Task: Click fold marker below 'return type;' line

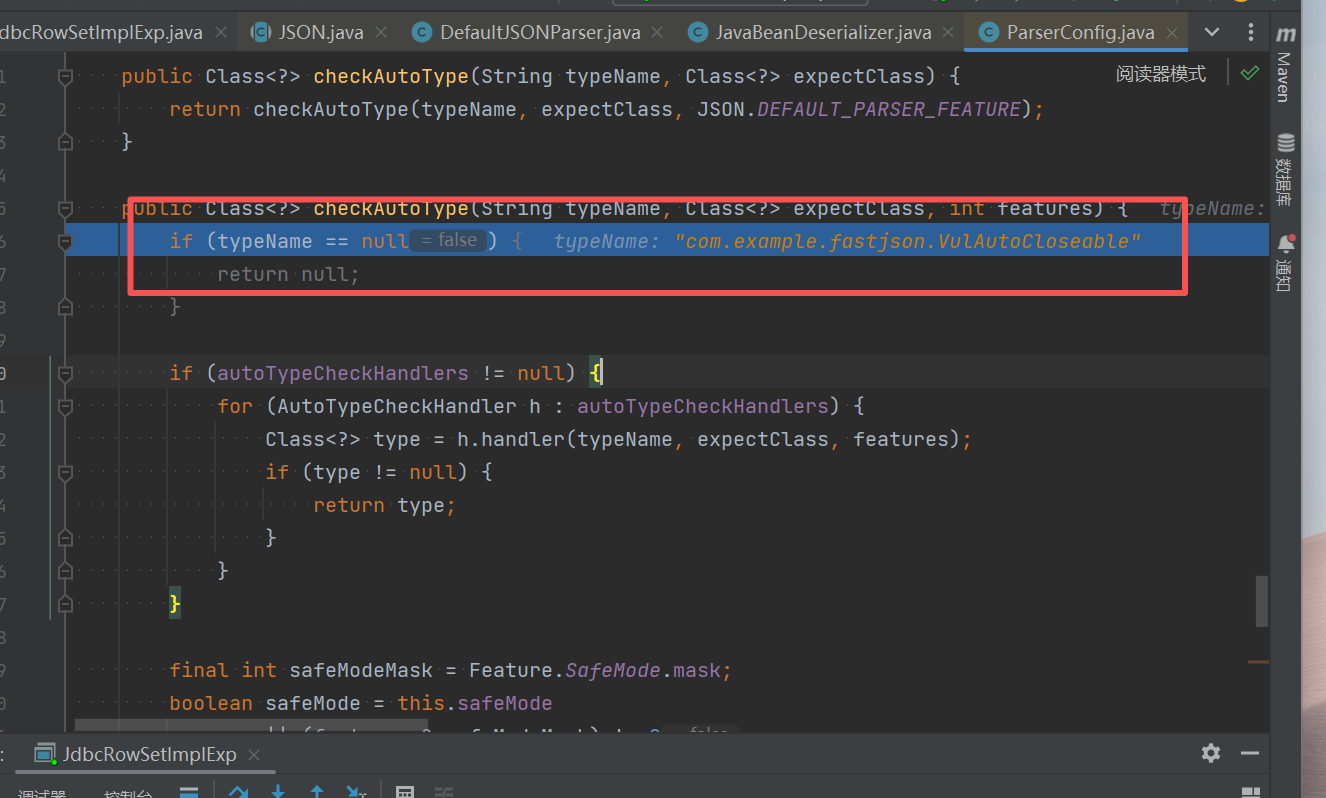Action: coord(66,538)
